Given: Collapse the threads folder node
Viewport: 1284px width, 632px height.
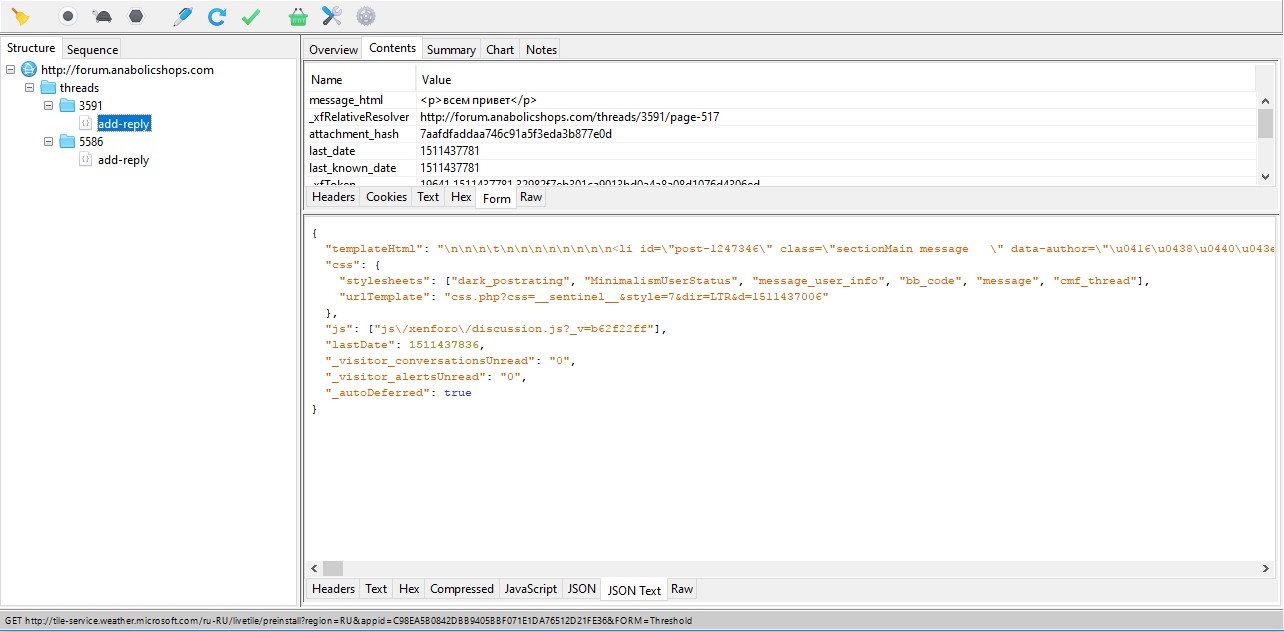Looking at the screenshot, I should pos(30,88).
